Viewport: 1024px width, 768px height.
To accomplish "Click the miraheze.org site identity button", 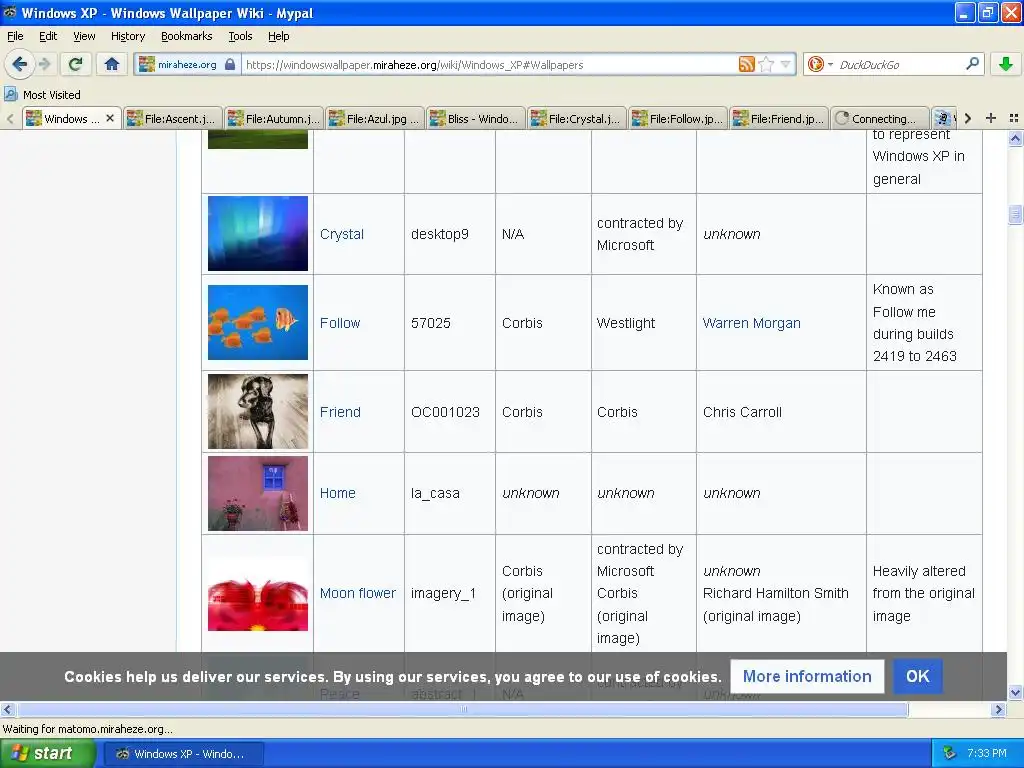I will tap(187, 65).
